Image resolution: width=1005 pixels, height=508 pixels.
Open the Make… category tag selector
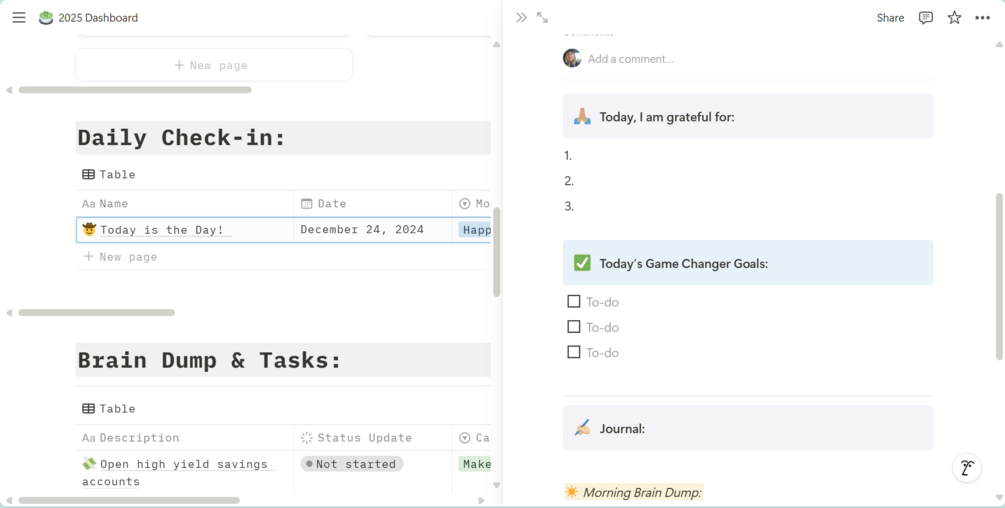[475, 464]
